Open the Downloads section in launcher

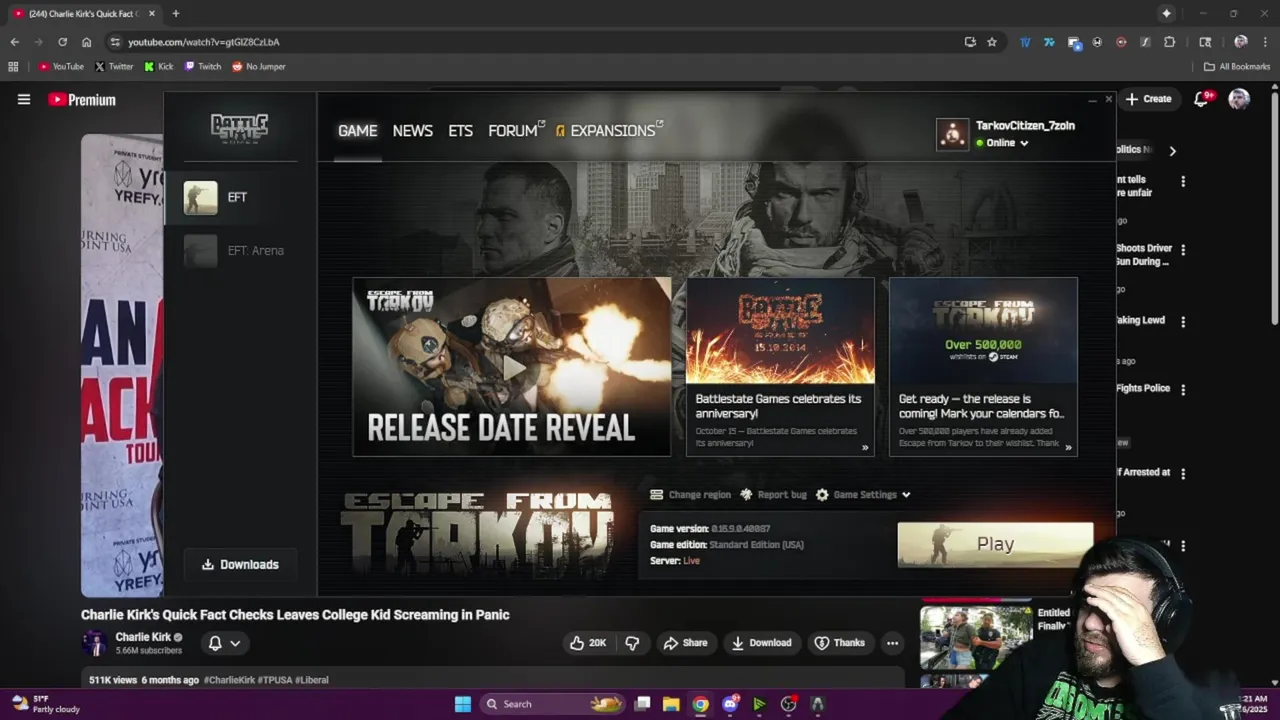(240, 564)
